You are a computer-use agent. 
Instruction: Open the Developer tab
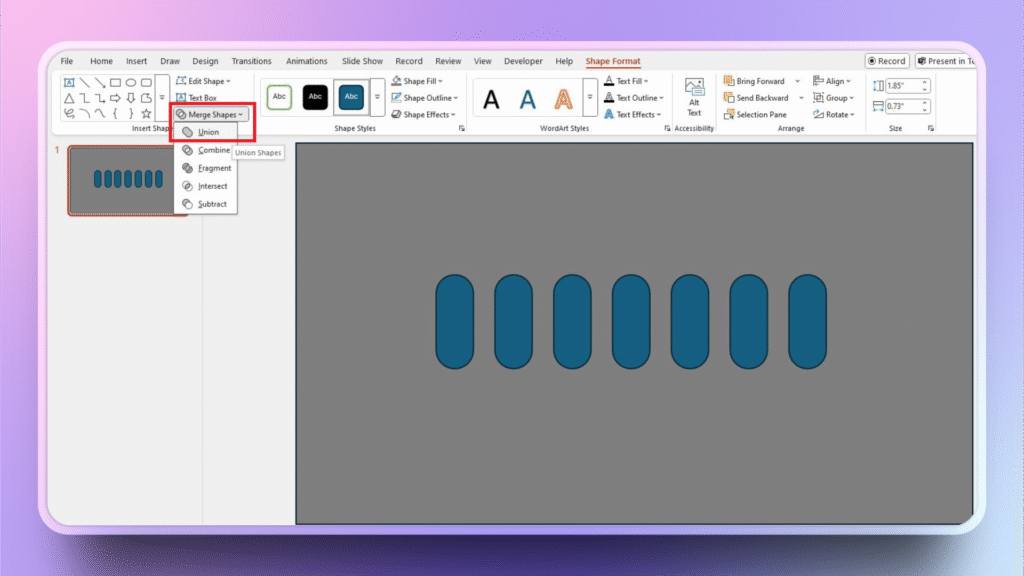(x=523, y=61)
